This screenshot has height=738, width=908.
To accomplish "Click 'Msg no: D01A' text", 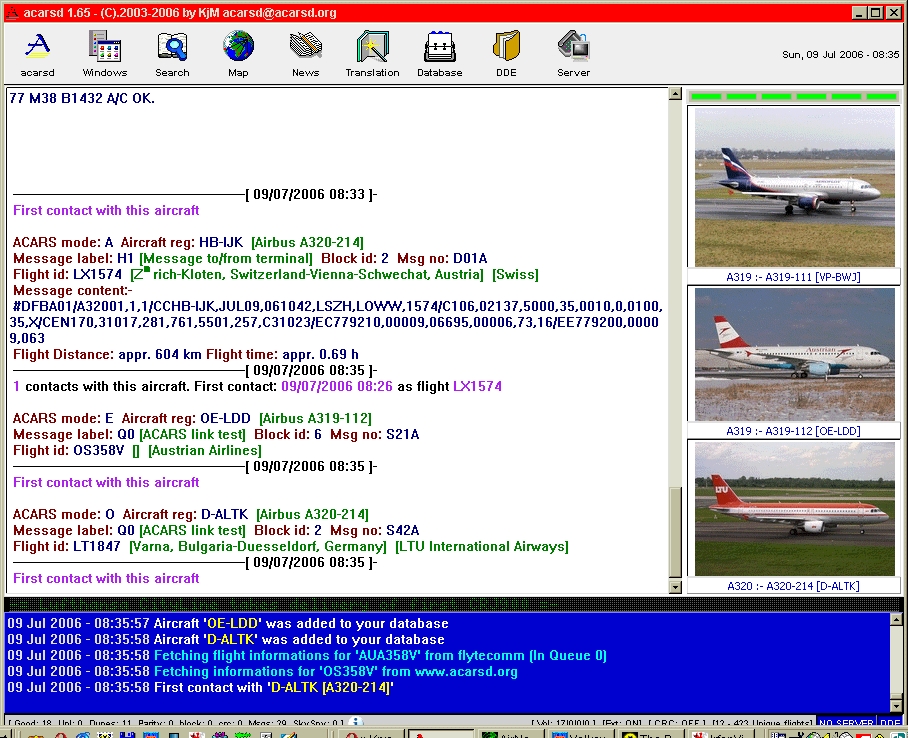I will (442, 258).
